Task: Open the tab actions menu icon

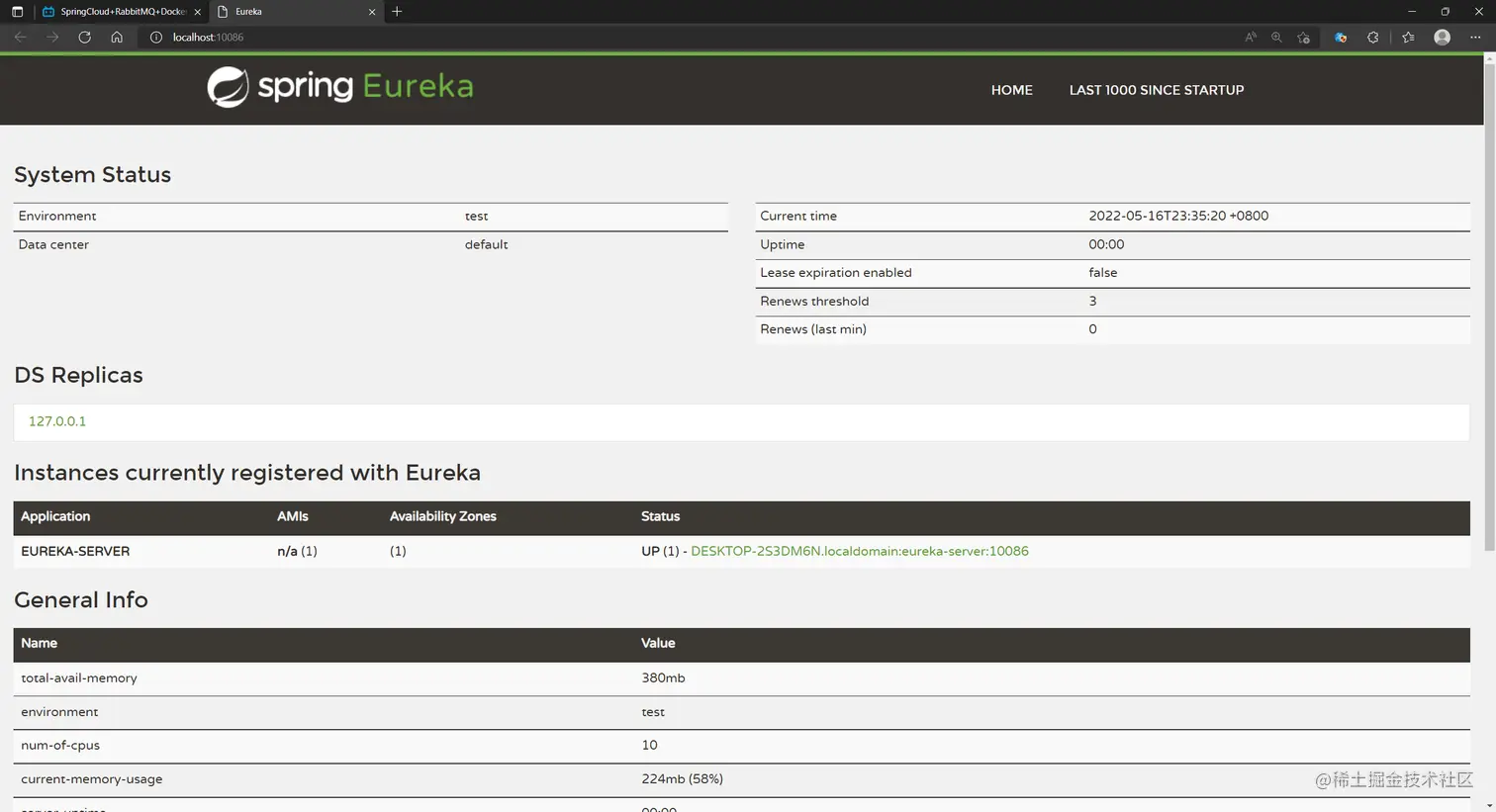Action: [x=17, y=12]
